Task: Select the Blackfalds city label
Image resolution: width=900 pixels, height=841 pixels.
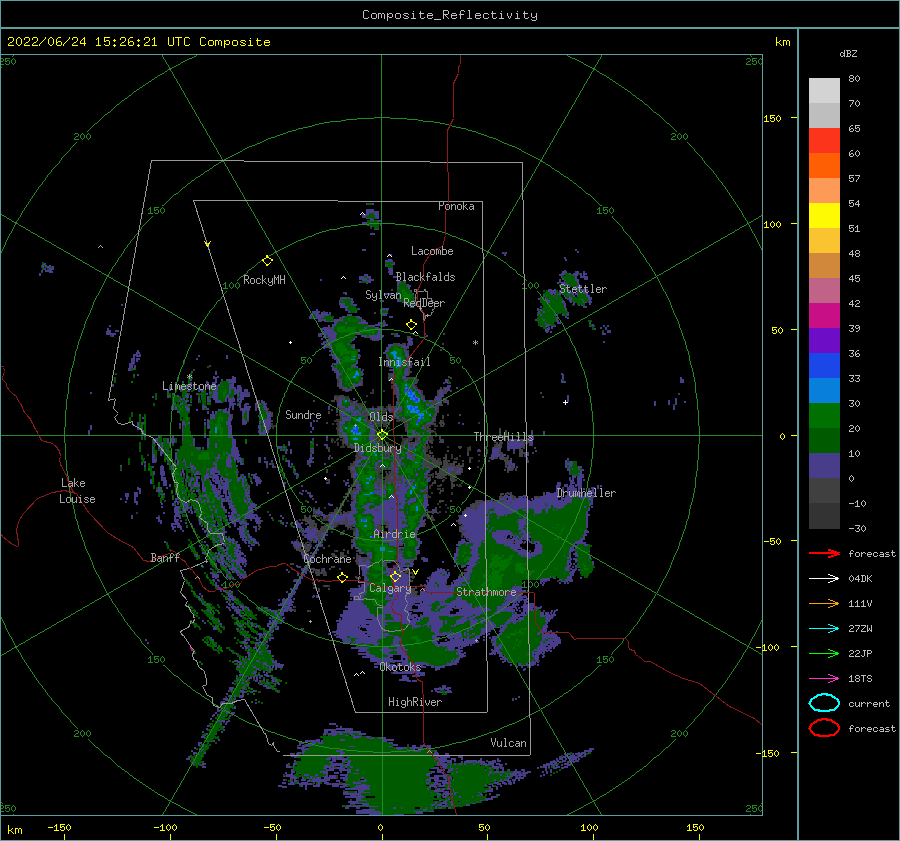Action: click(425, 277)
